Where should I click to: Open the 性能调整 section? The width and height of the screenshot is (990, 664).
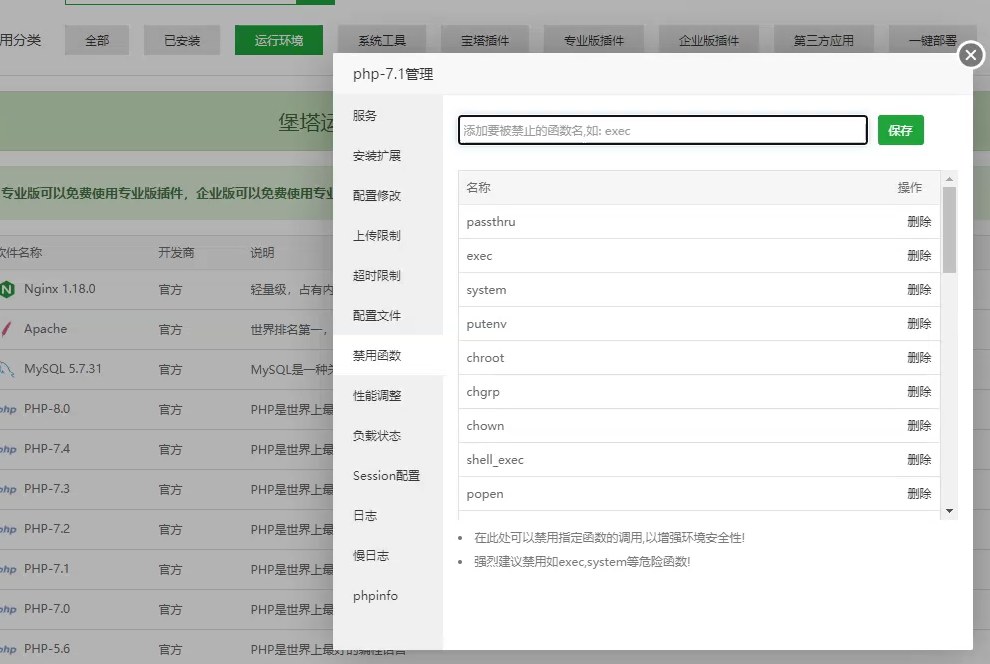(388, 396)
